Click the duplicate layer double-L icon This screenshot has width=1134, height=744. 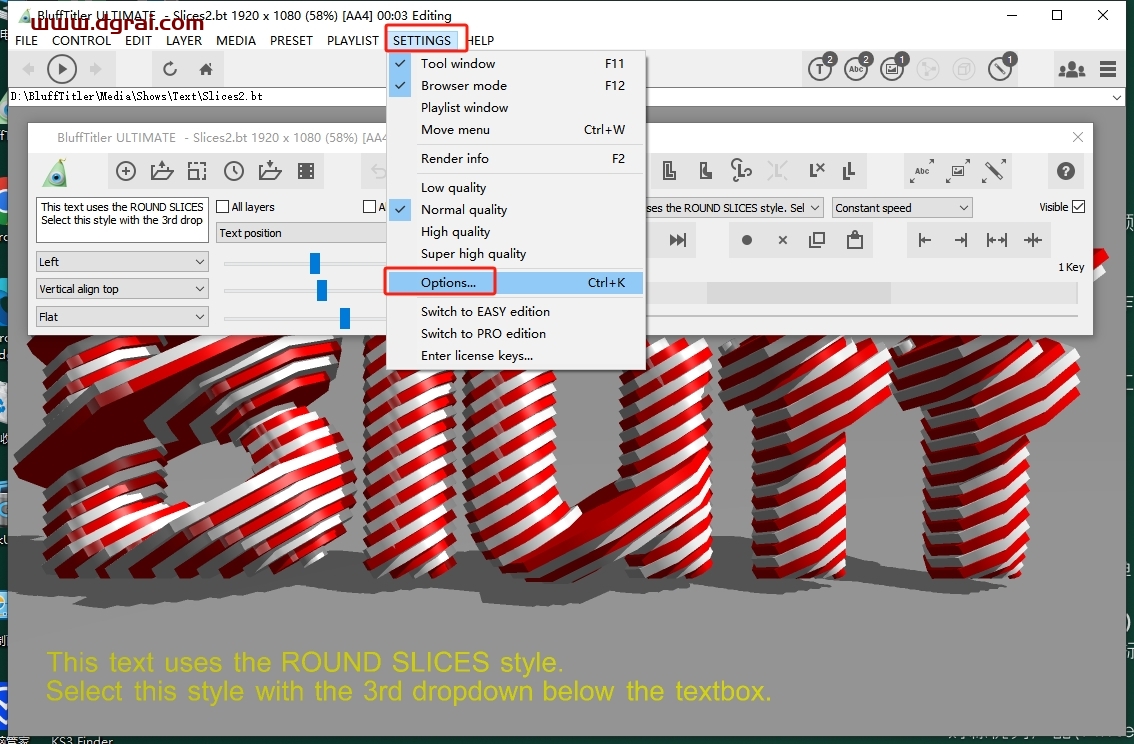849,171
